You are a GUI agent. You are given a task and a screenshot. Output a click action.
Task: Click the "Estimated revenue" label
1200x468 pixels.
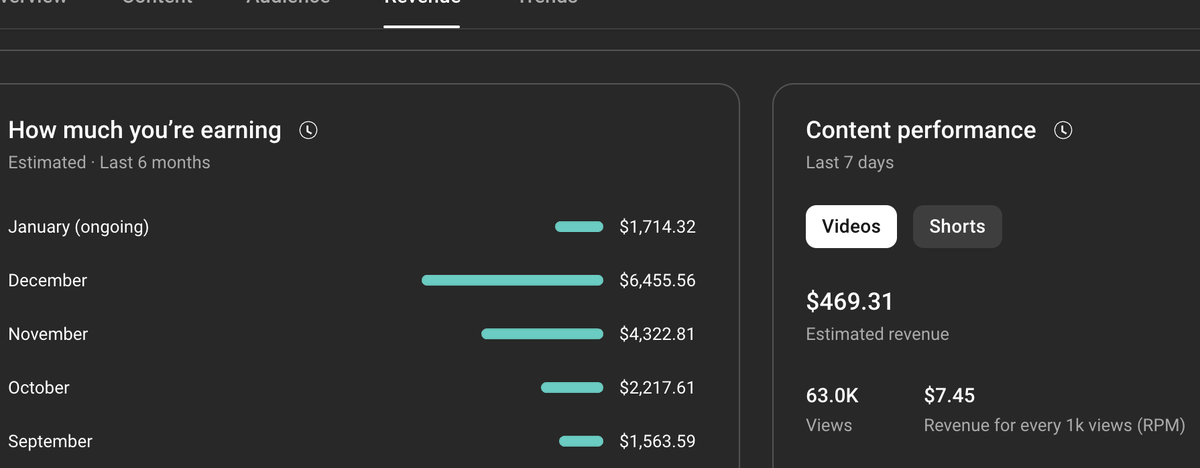tap(877, 334)
